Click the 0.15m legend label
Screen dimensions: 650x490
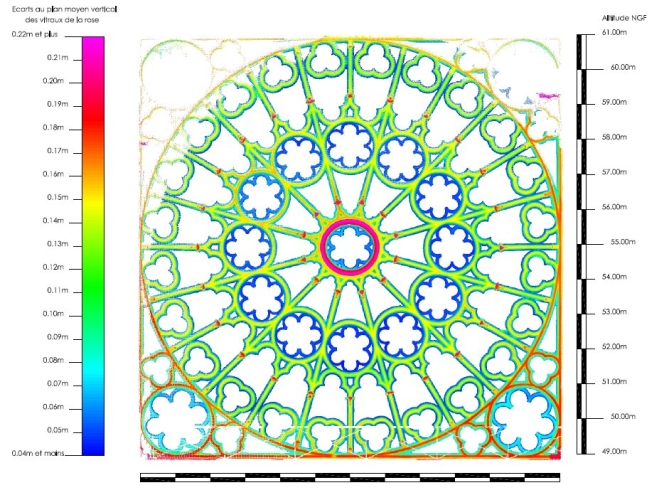click(58, 197)
